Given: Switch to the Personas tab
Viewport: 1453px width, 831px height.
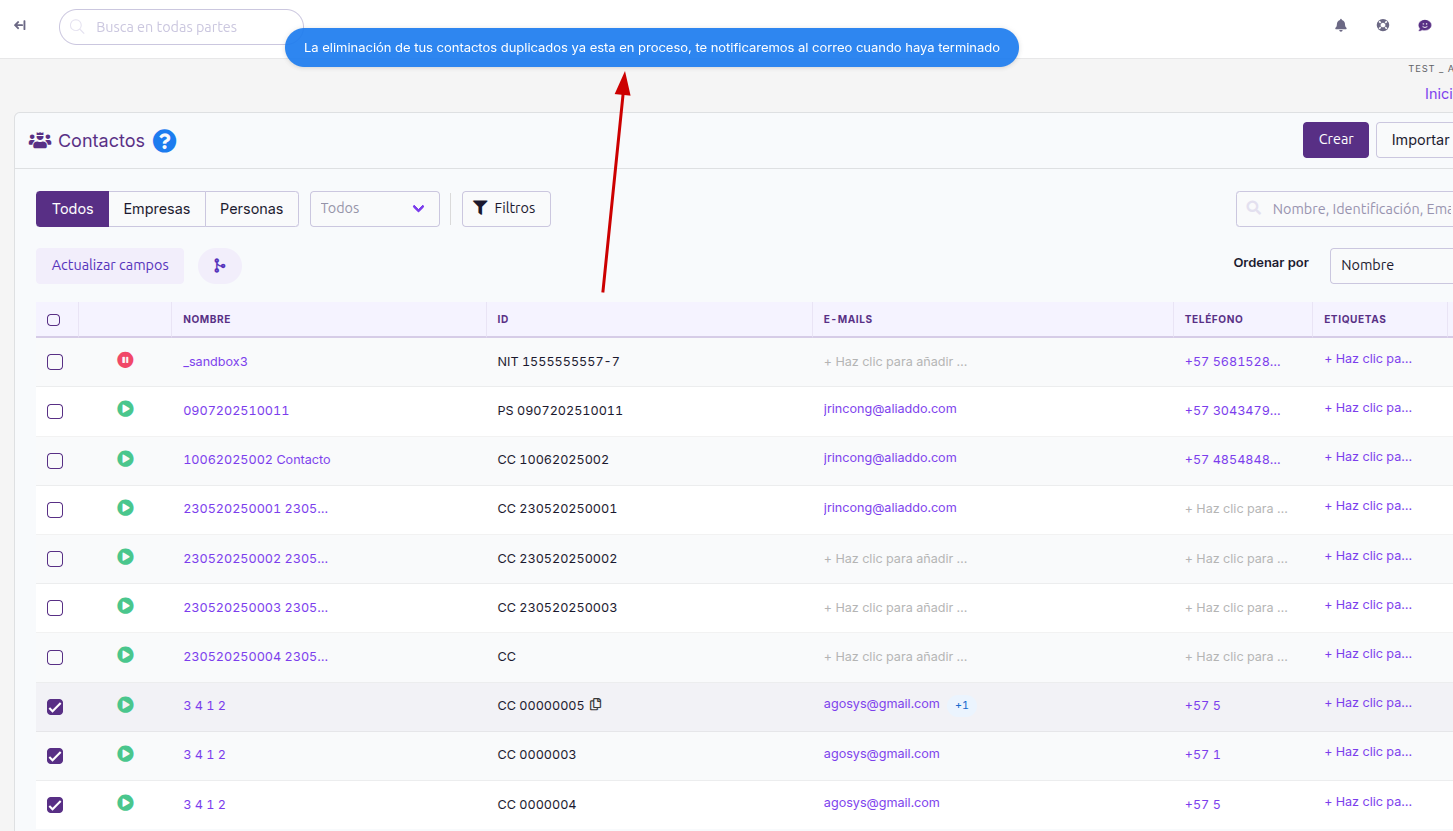Looking at the screenshot, I should [x=252, y=209].
